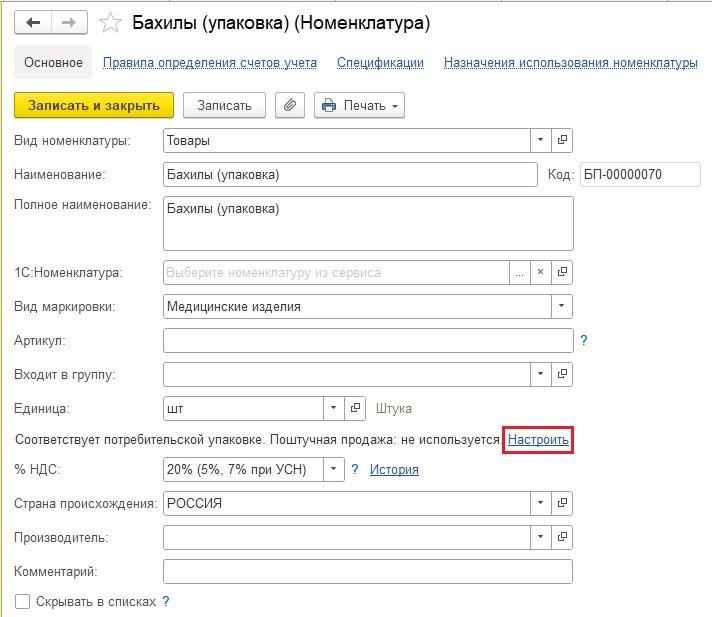Click the forward navigation arrow

pyautogui.click(x=69, y=22)
